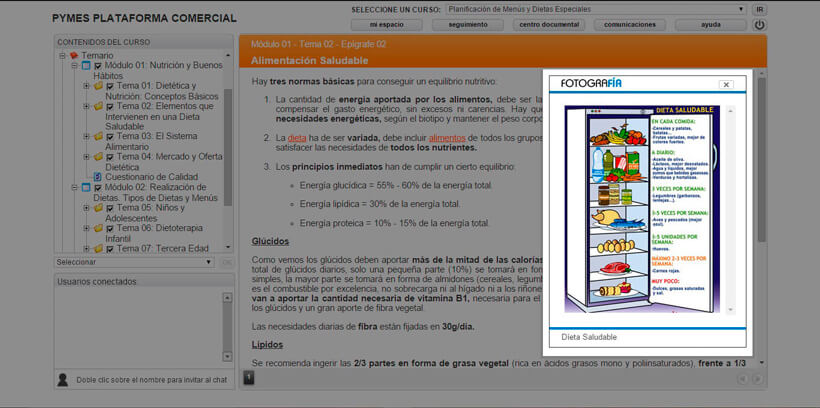Open the Seleccionar dropdown below course contents

tap(134, 262)
